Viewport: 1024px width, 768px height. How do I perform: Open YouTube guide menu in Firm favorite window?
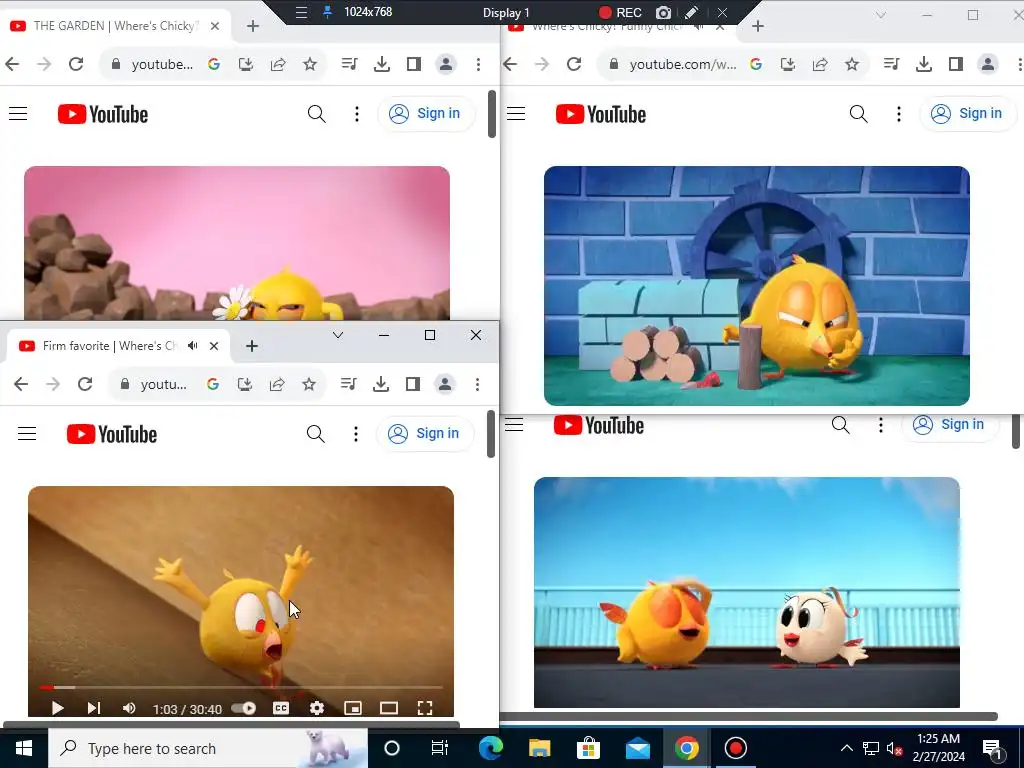tap(27, 434)
